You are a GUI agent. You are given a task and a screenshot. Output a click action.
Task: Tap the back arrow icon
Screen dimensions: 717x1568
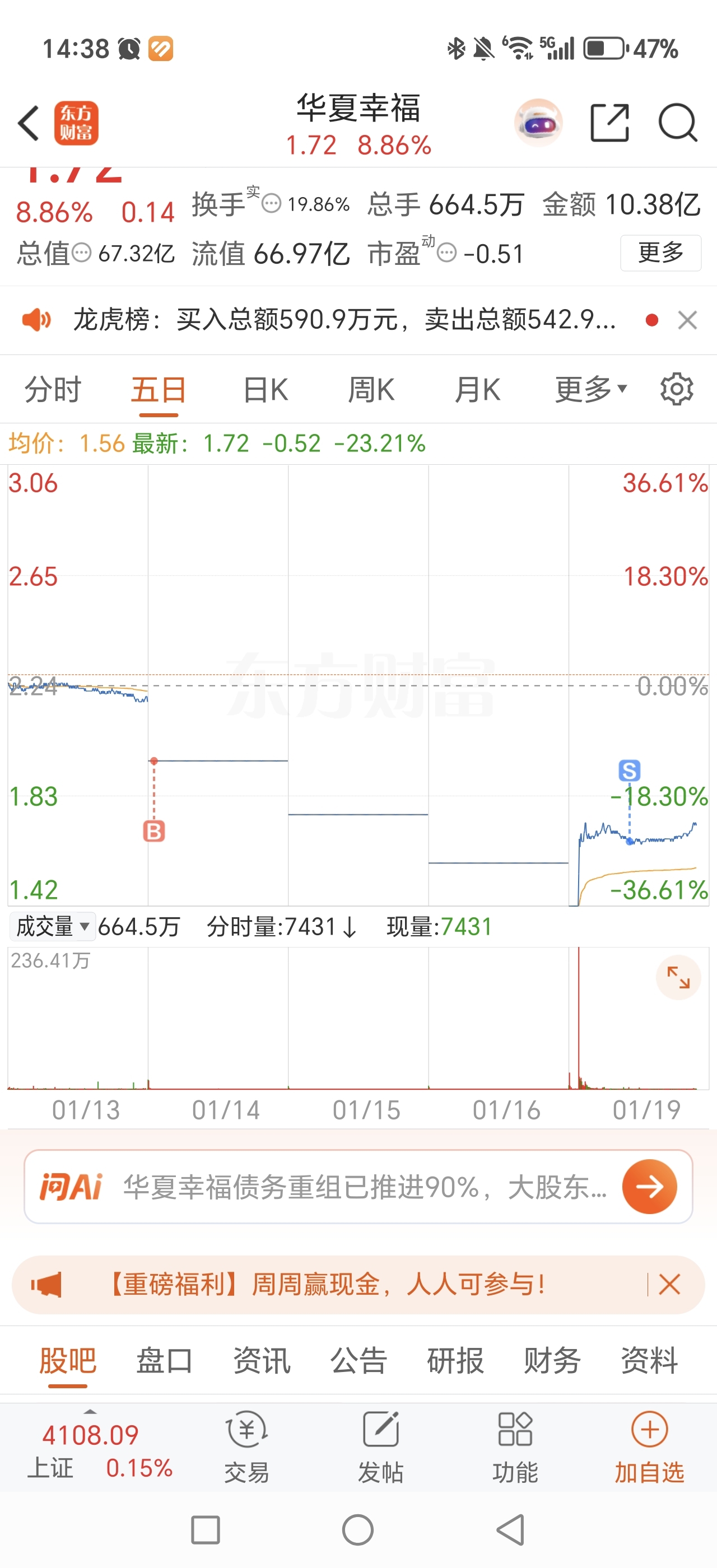point(29,123)
